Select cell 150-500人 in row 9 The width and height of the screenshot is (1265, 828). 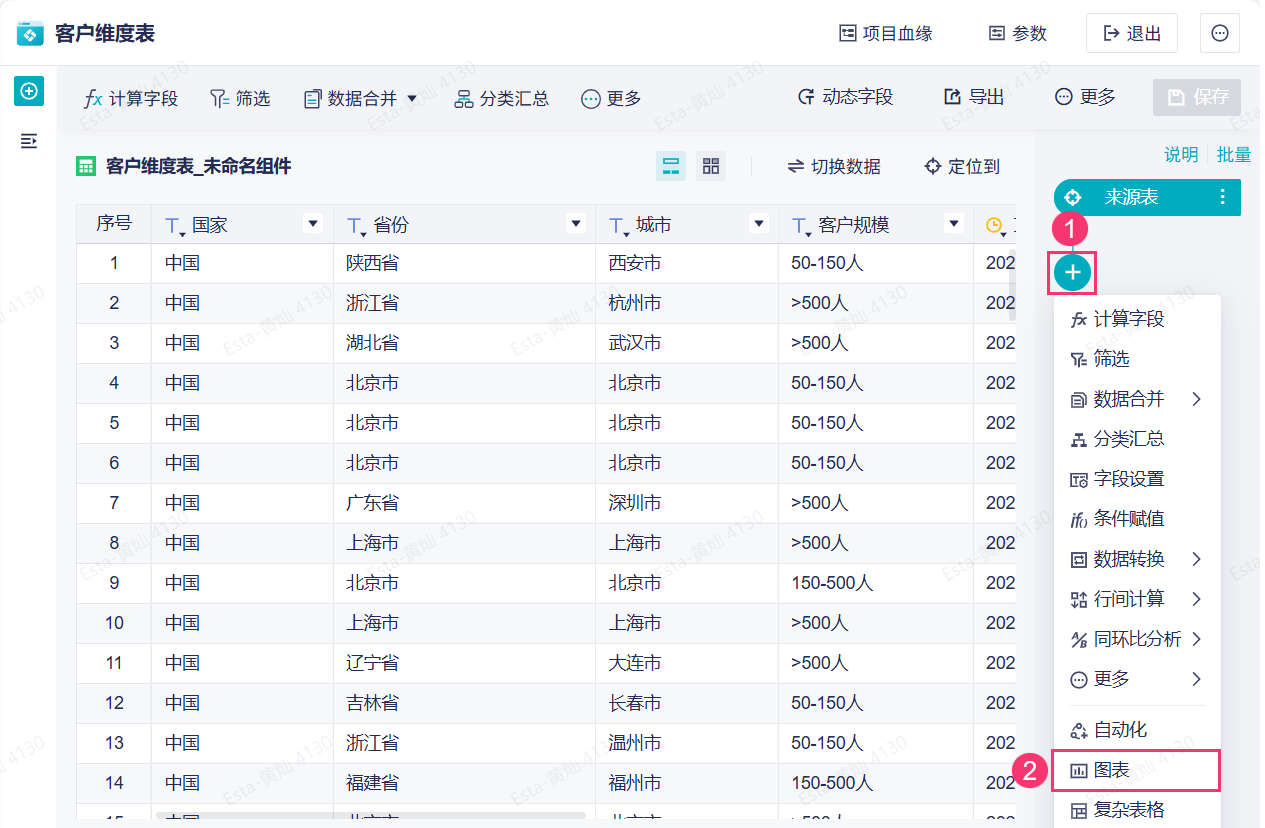(875, 583)
